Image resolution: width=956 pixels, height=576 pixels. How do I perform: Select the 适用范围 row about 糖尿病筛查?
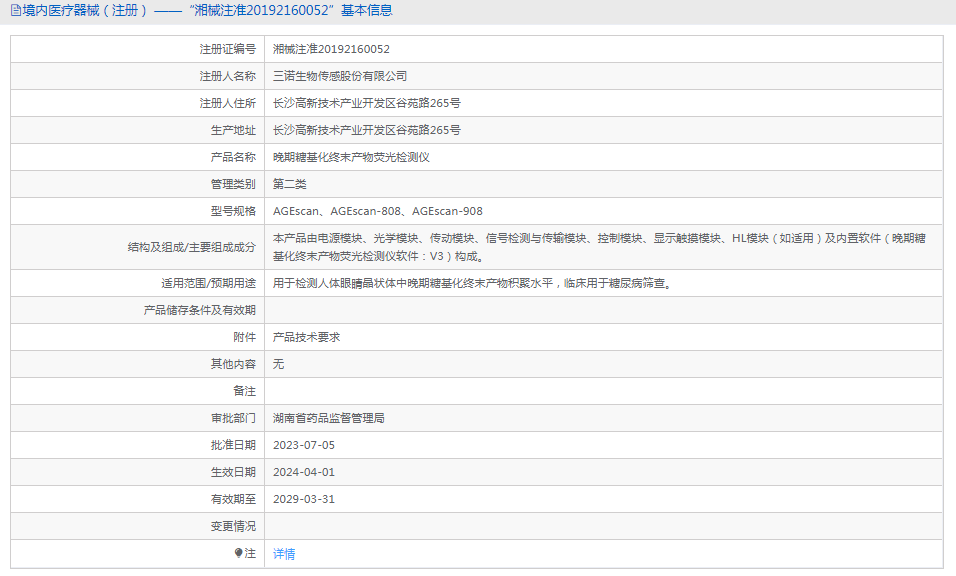tap(480, 283)
